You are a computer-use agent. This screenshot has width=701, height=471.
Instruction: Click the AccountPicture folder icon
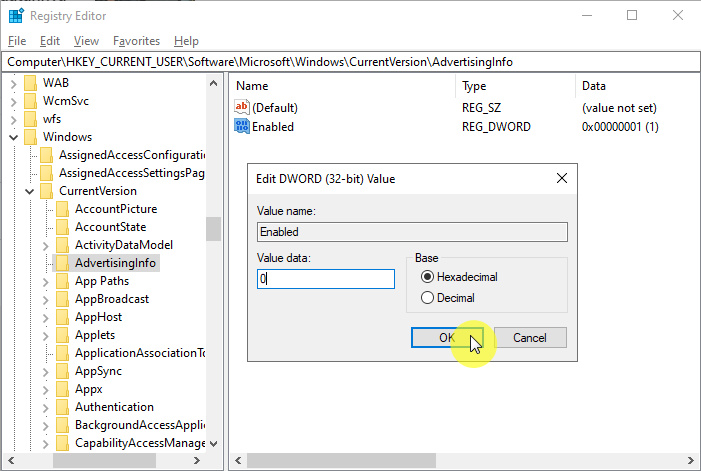pyautogui.click(x=62, y=209)
